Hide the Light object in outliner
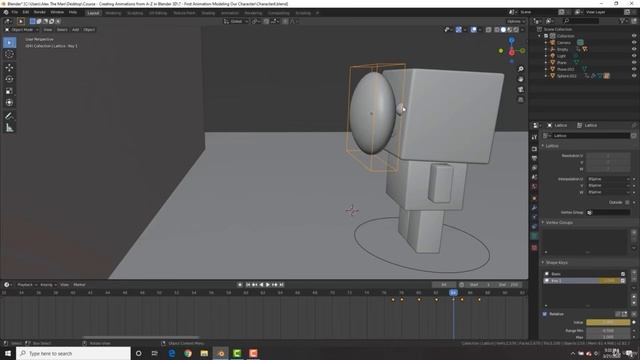Viewport: 640px width, 360px height. pos(634,56)
